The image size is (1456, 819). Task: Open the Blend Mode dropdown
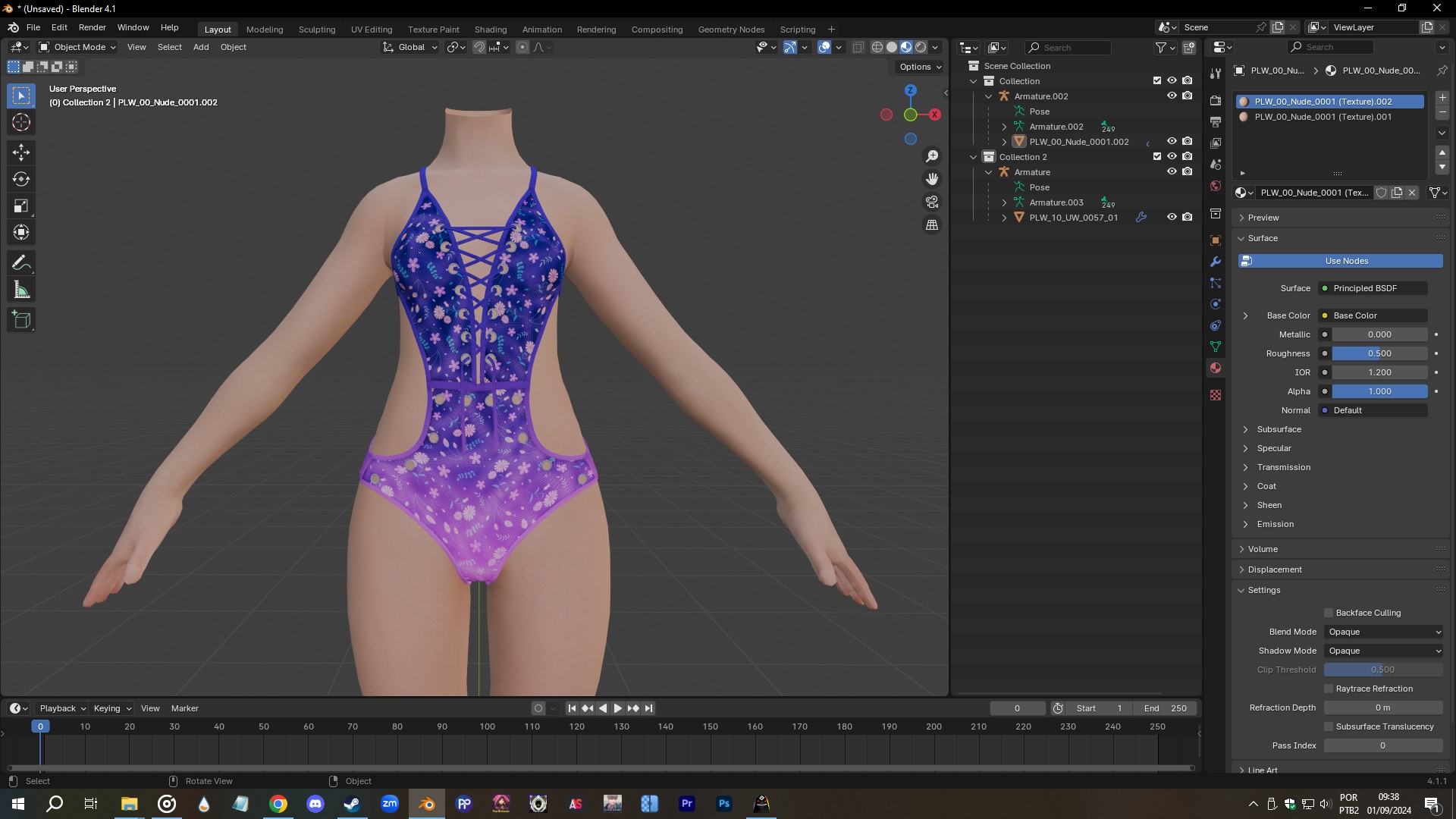[x=1382, y=632]
